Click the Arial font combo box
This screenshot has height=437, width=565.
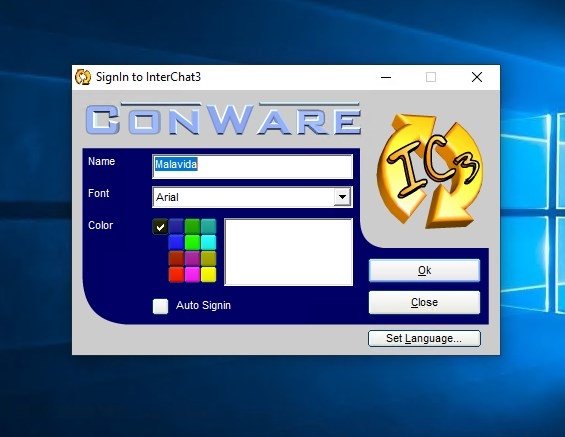tap(252, 197)
